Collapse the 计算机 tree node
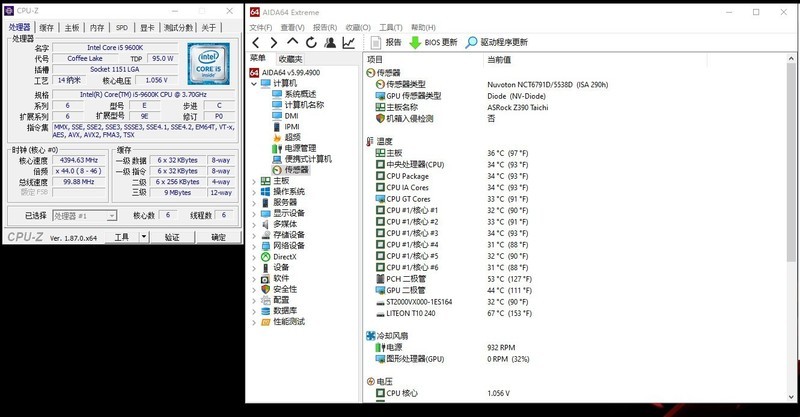The height and width of the screenshot is (417, 800). [x=254, y=83]
